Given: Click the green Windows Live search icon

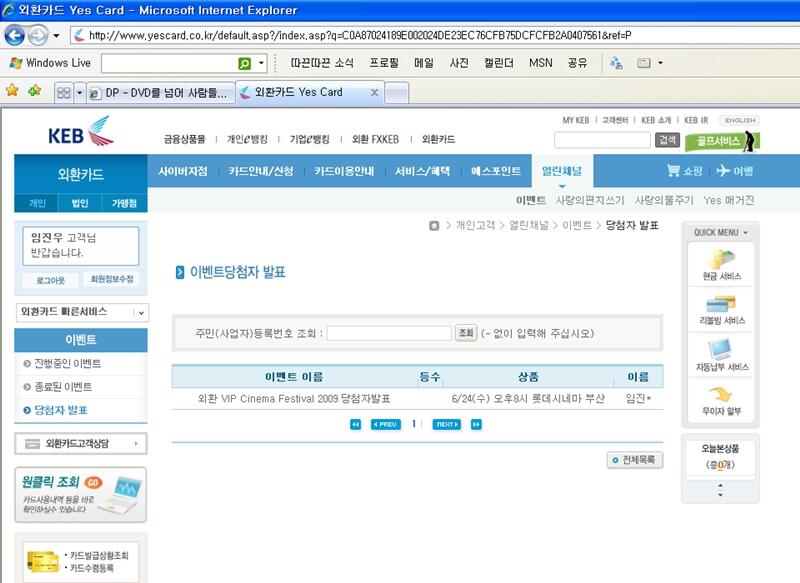Looking at the screenshot, I should (245, 63).
